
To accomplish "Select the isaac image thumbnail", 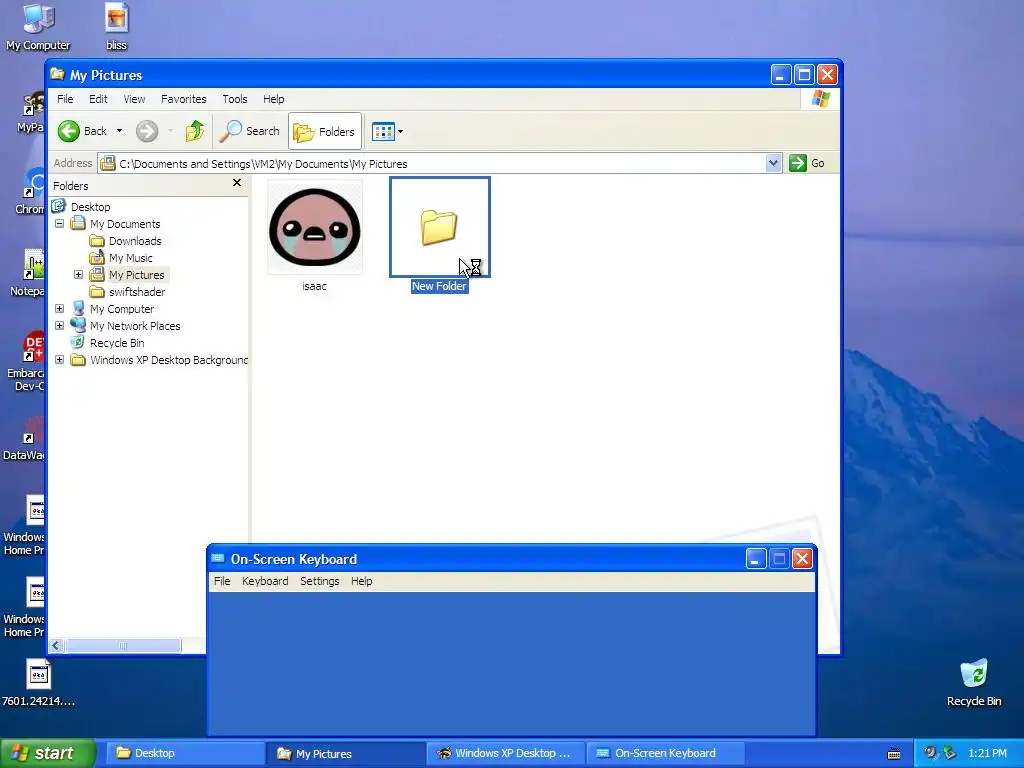I will pyautogui.click(x=314, y=227).
